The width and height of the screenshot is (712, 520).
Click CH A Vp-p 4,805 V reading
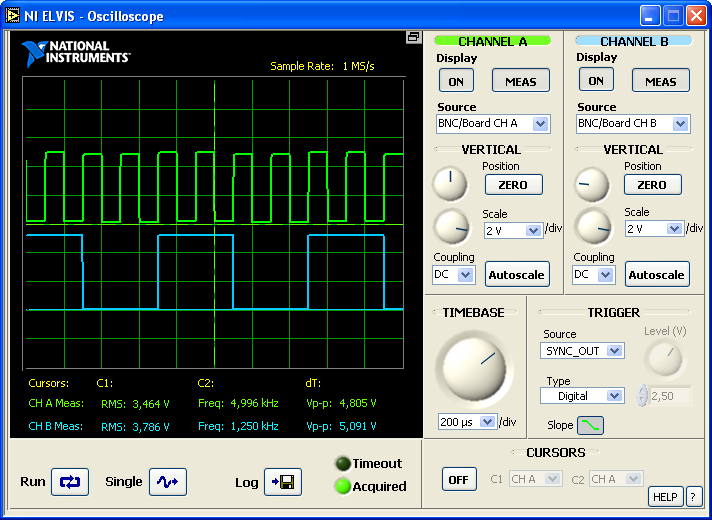[341, 403]
